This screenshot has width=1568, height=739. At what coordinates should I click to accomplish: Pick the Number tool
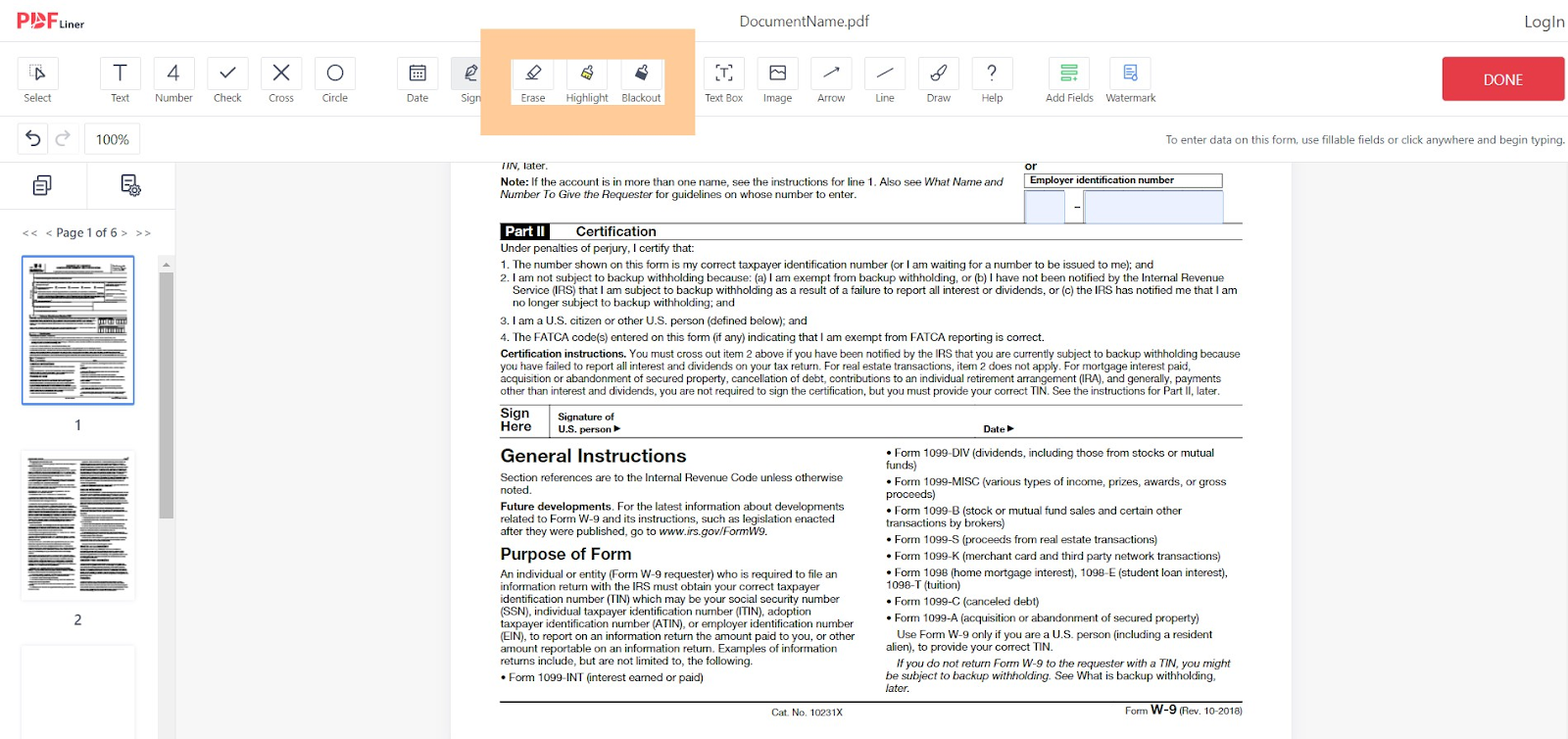(x=173, y=80)
